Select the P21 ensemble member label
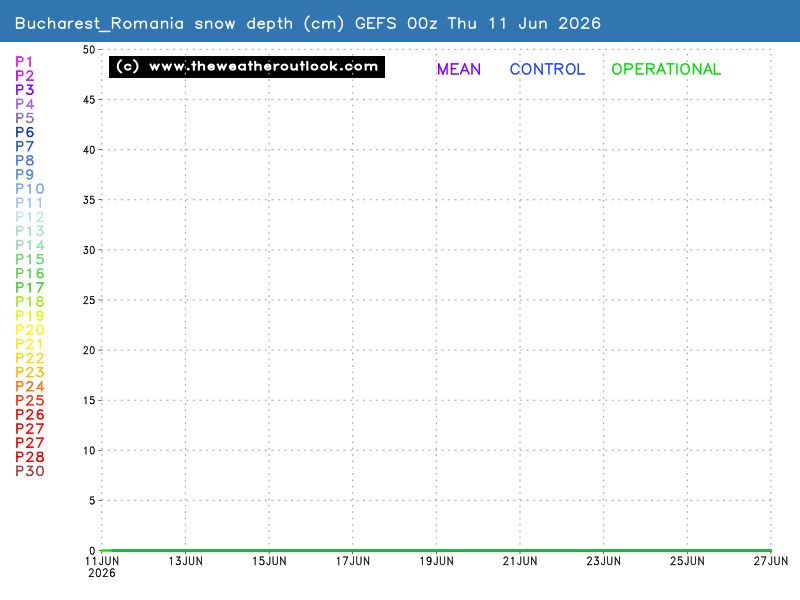 coord(29,344)
